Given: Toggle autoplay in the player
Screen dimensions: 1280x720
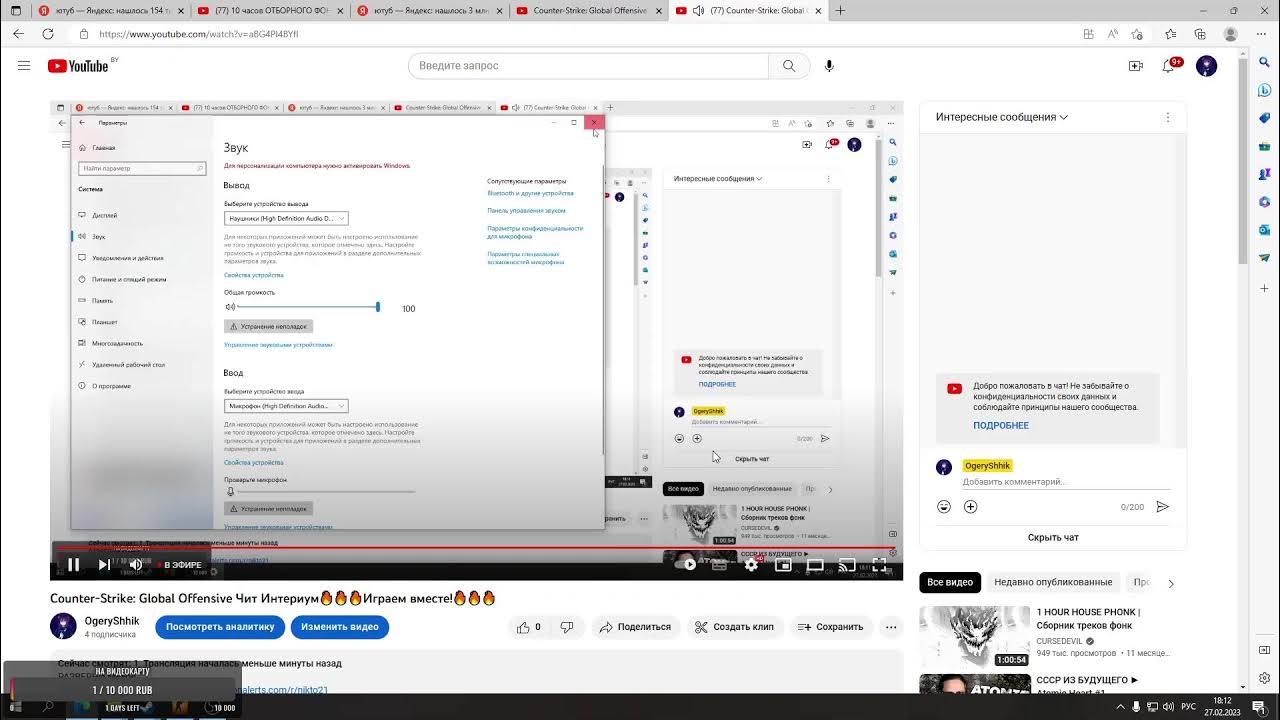Looking at the screenshot, I should point(686,565).
